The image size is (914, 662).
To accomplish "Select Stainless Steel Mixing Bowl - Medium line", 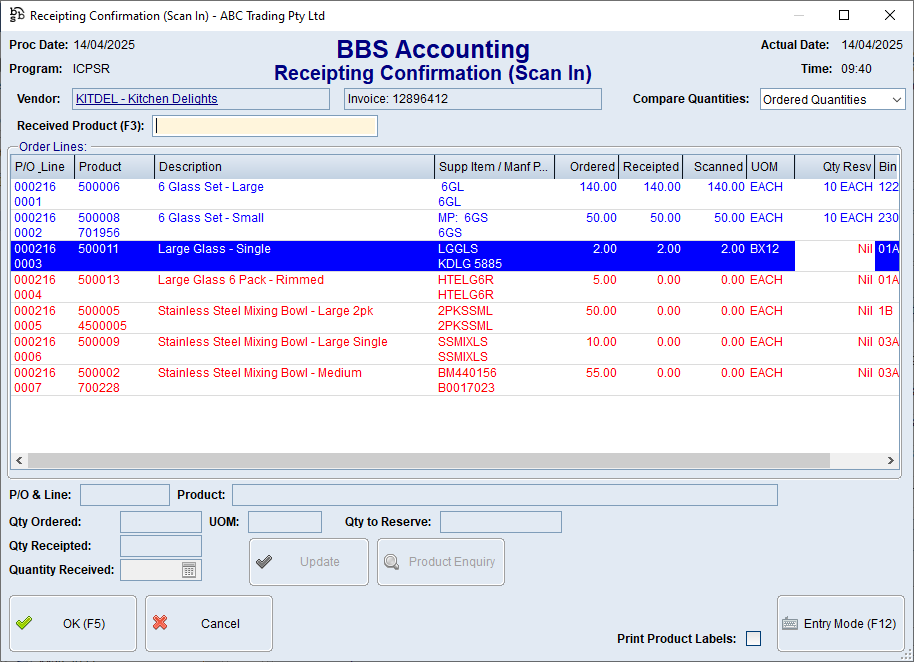I will click(x=259, y=373).
